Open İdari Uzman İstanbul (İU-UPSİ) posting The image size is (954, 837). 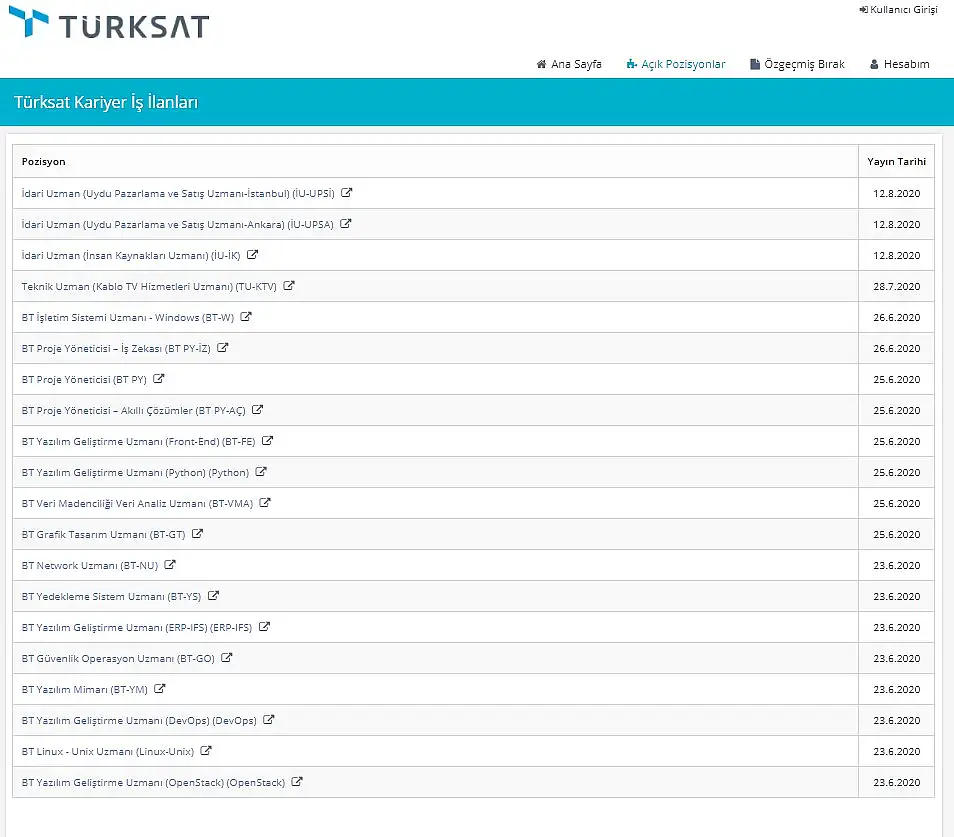point(178,193)
